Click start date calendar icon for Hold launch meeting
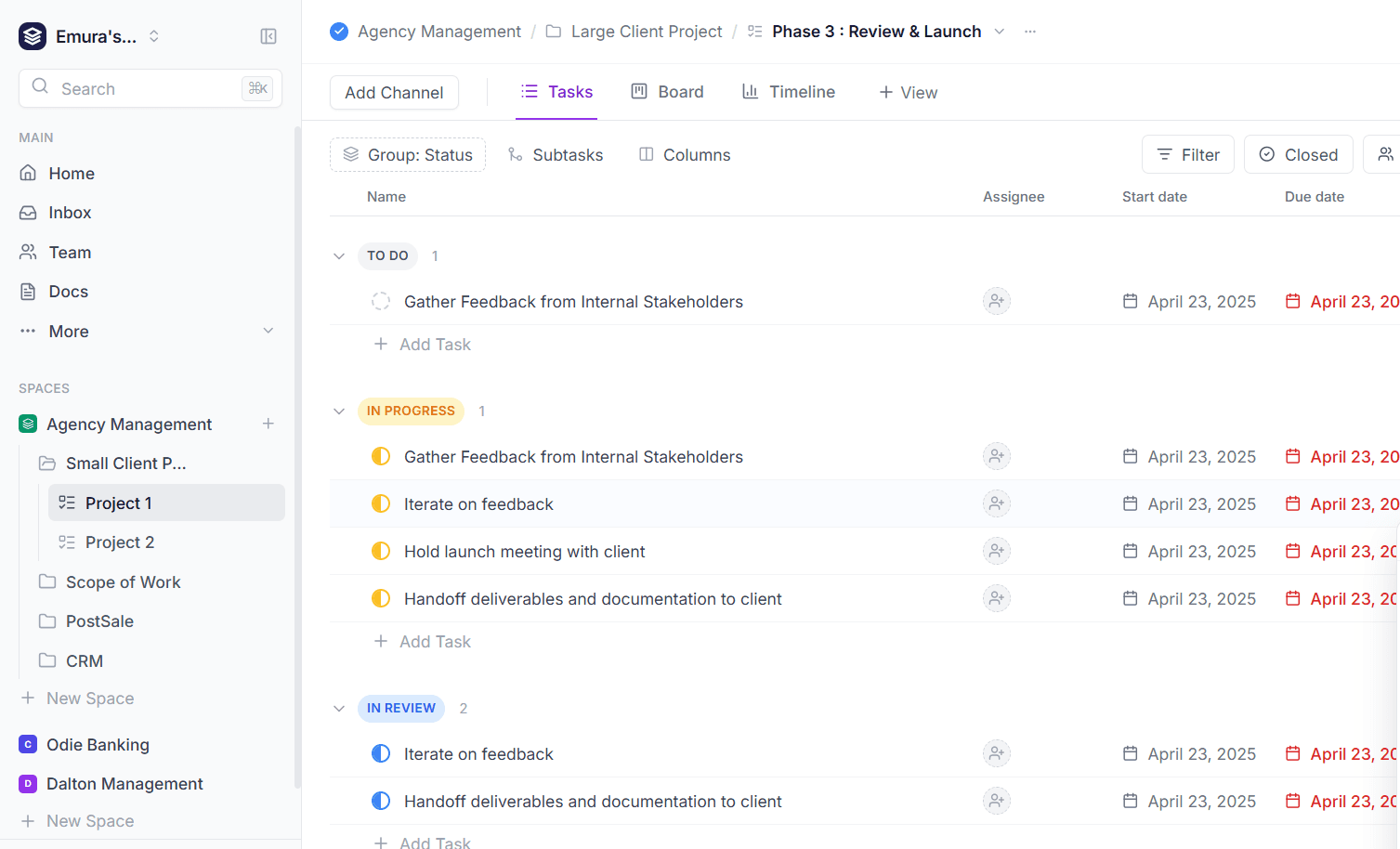 1130,551
